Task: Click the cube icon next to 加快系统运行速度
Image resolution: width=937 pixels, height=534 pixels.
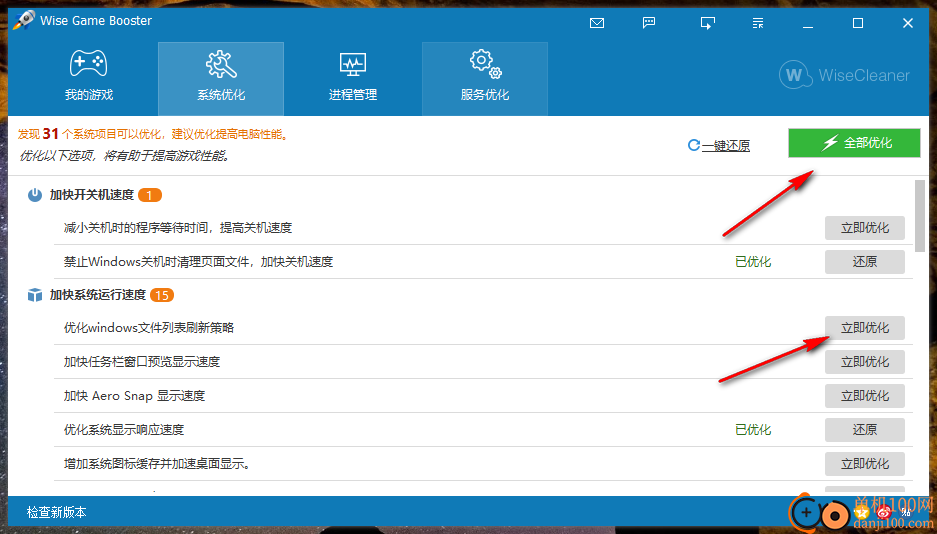Action: 35,295
